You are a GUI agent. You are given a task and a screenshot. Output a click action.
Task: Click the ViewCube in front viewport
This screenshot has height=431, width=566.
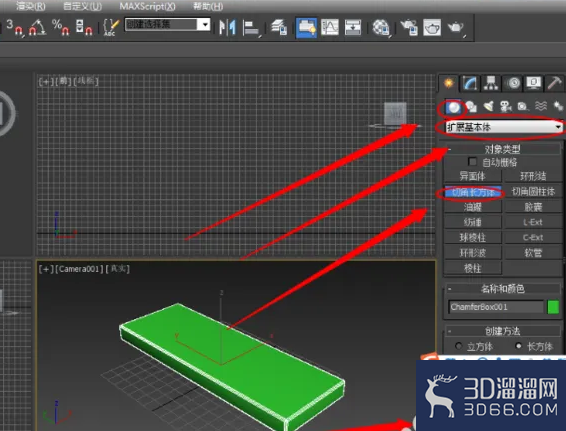(x=395, y=115)
